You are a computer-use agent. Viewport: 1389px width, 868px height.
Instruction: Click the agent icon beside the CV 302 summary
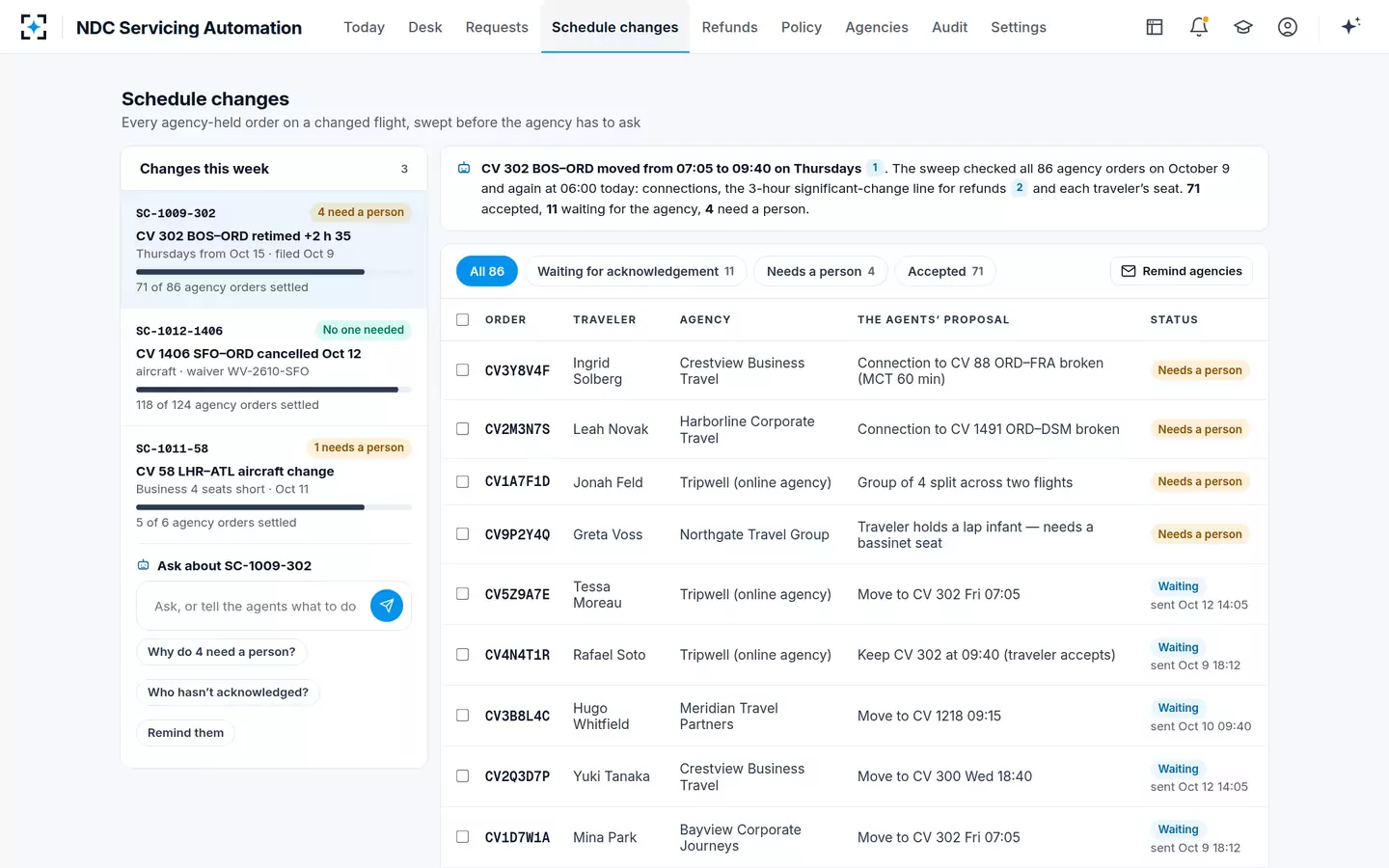[464, 168]
